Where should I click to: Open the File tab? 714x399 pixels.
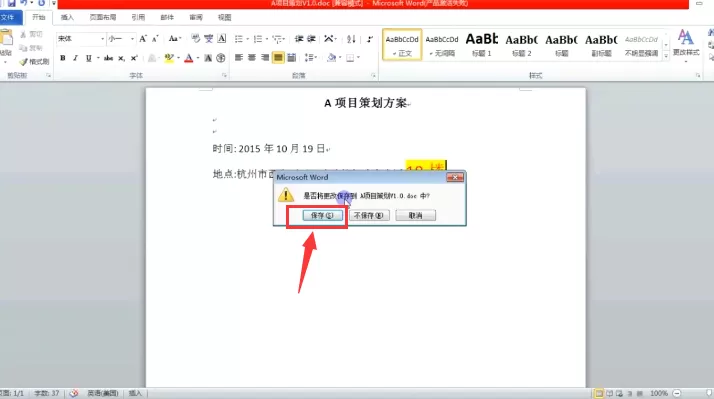9,17
